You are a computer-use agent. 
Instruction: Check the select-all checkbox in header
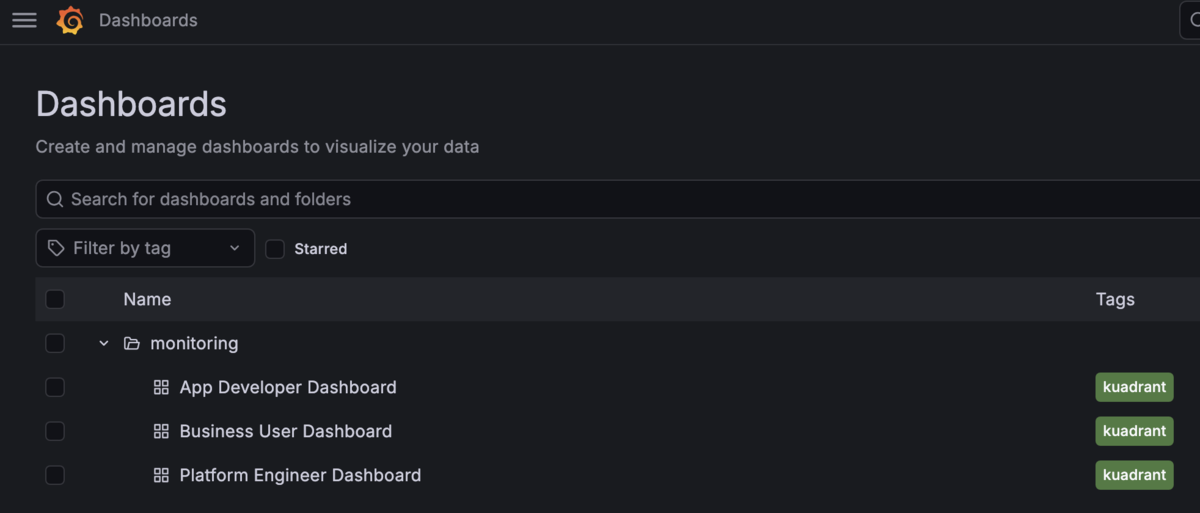(x=55, y=299)
